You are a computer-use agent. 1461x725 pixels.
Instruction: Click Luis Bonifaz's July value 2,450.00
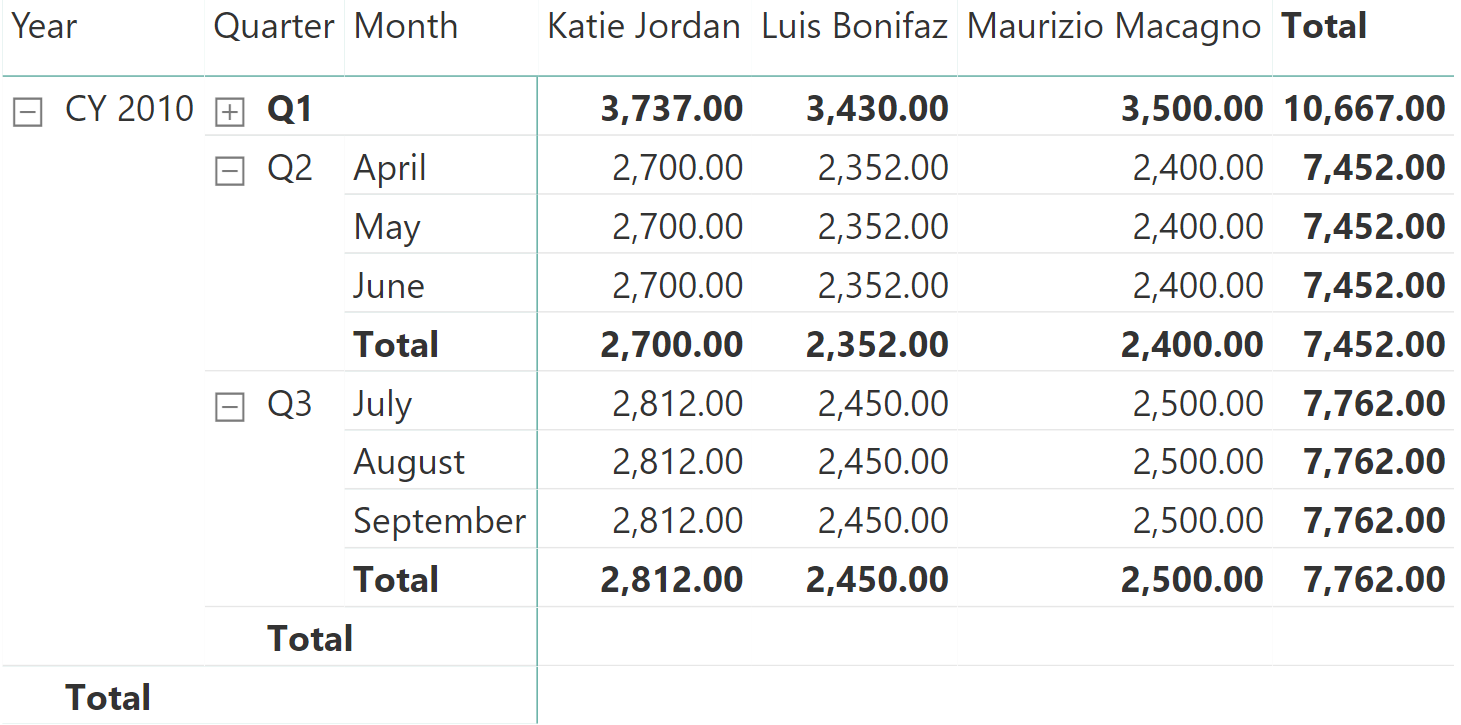click(883, 404)
